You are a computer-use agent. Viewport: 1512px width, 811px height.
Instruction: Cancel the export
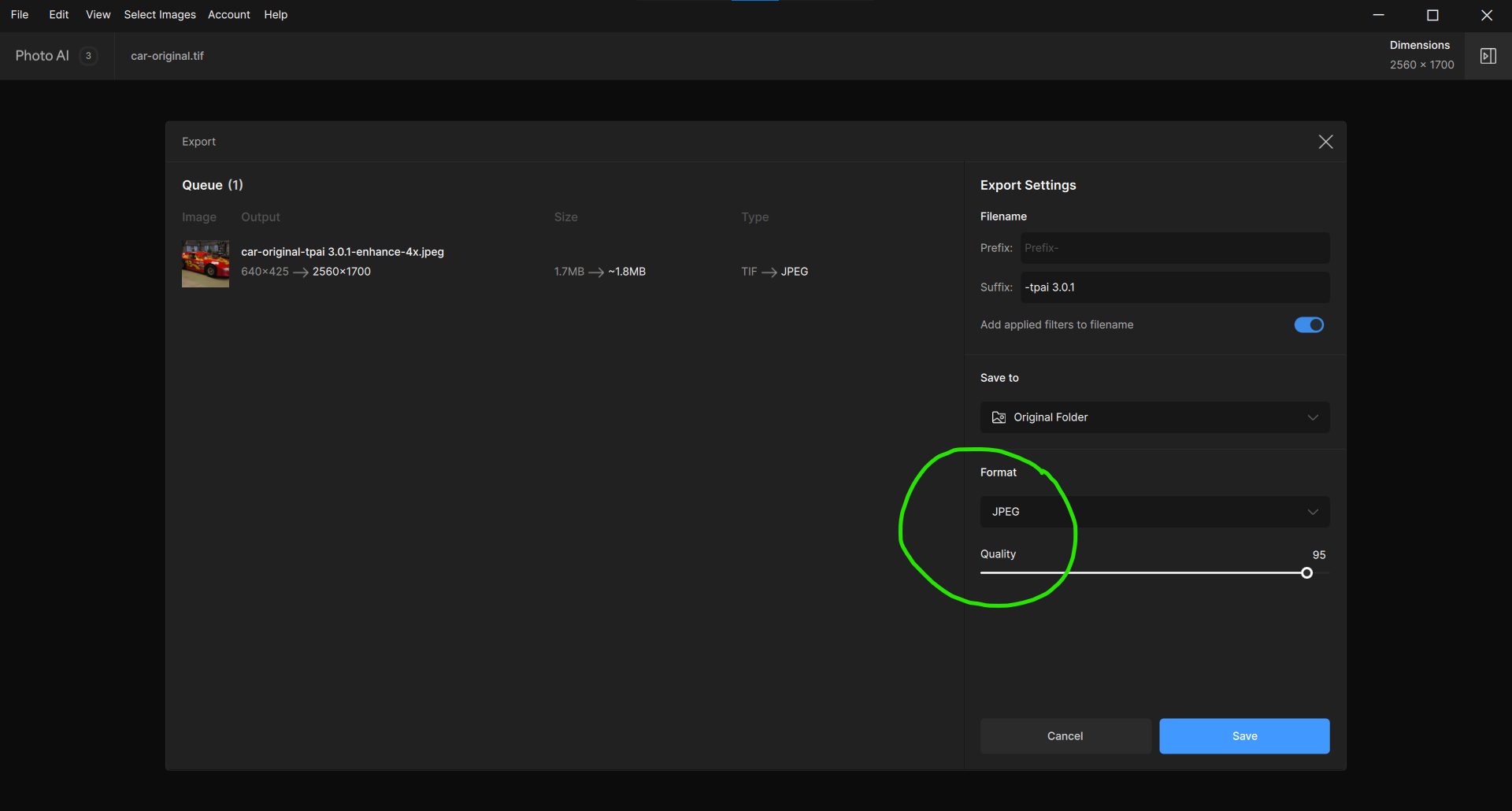(x=1064, y=735)
